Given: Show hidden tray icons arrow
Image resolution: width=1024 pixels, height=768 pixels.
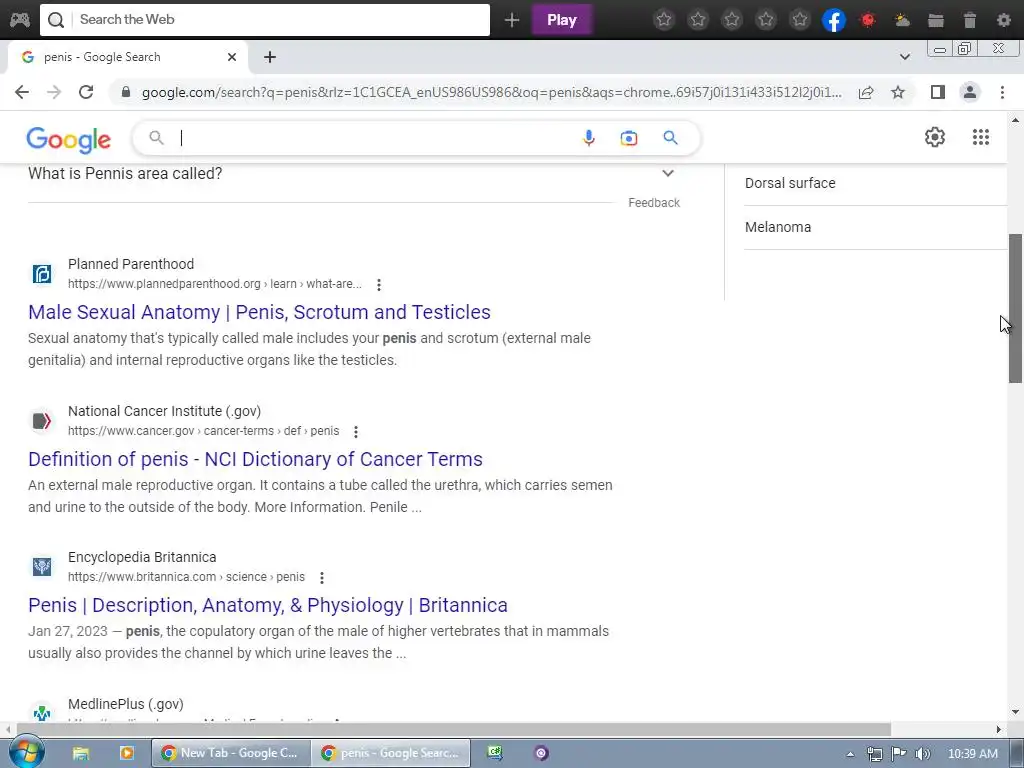Looking at the screenshot, I should click(x=850, y=754).
